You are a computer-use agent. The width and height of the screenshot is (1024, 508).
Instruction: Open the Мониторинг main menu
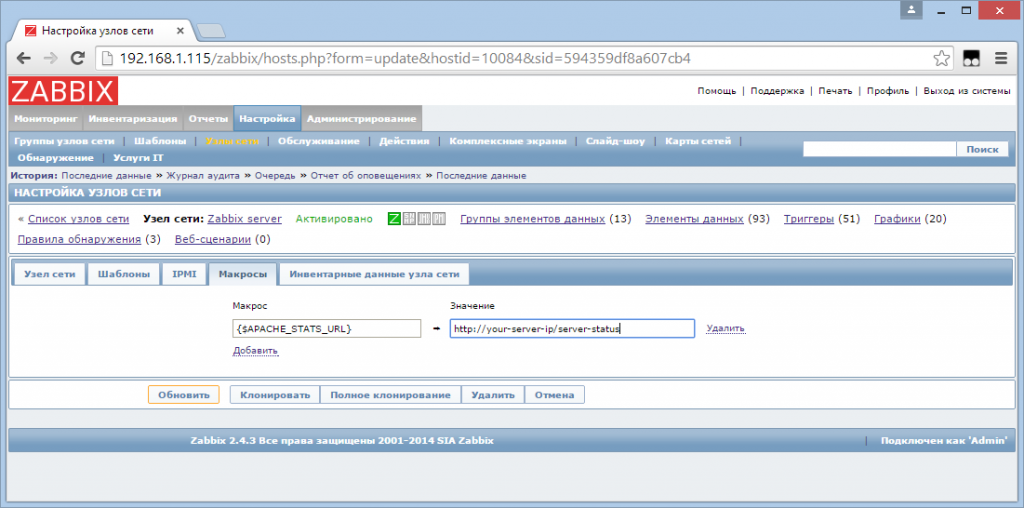[46, 119]
